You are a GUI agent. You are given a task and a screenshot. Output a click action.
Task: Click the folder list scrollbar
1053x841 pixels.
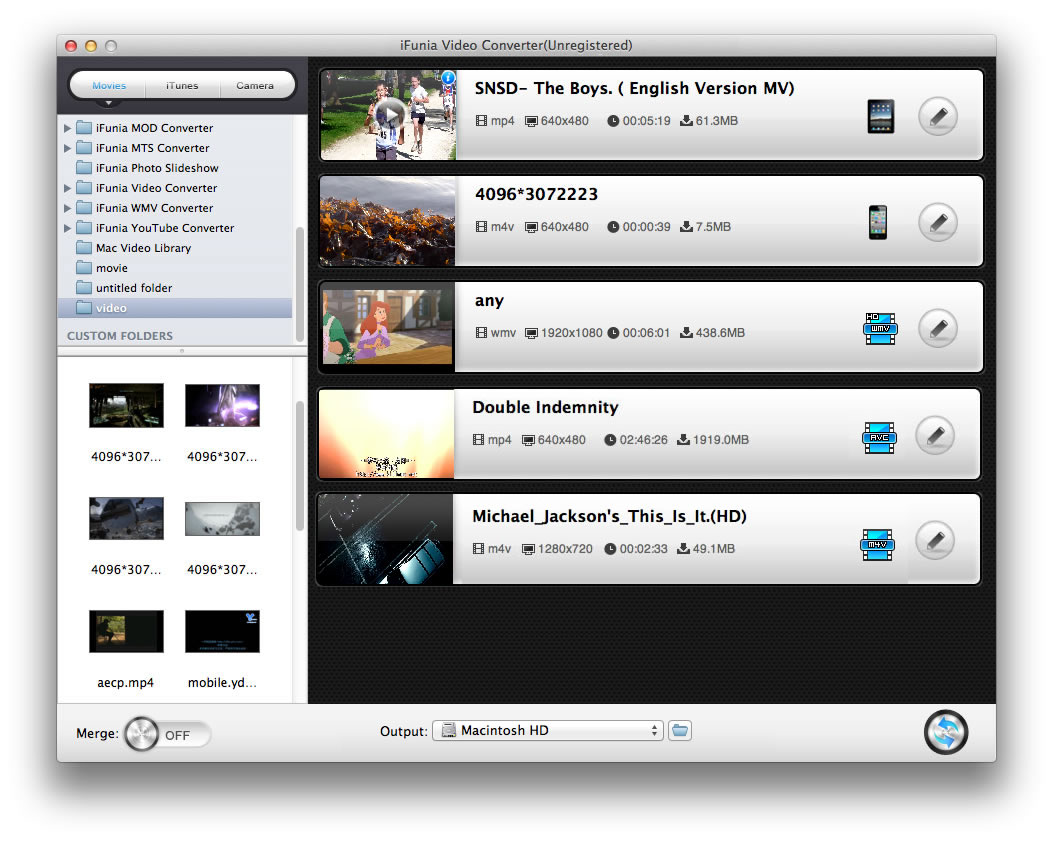(300, 285)
